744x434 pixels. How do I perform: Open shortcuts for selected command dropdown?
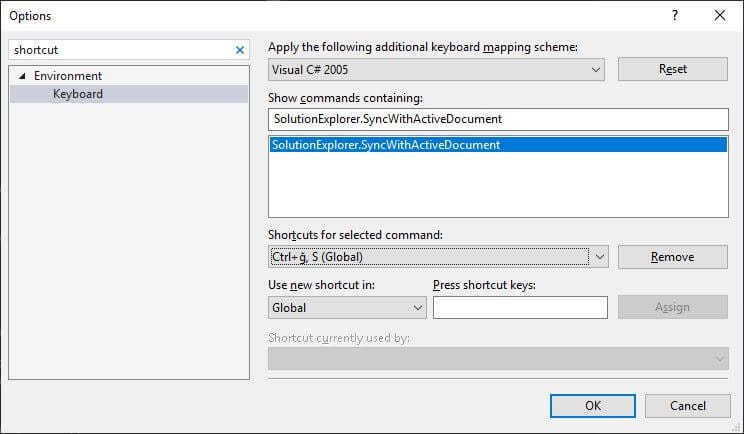[600, 257]
